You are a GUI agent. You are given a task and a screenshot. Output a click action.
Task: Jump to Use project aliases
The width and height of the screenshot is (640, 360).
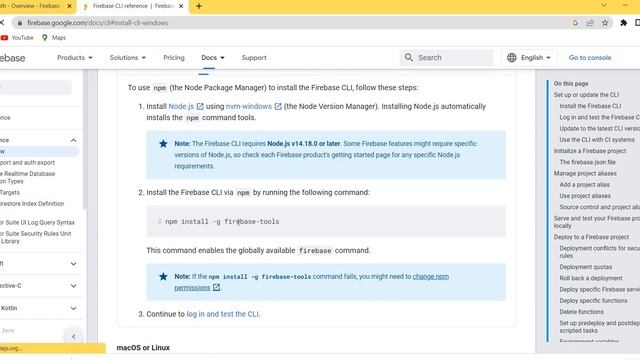tap(585, 196)
